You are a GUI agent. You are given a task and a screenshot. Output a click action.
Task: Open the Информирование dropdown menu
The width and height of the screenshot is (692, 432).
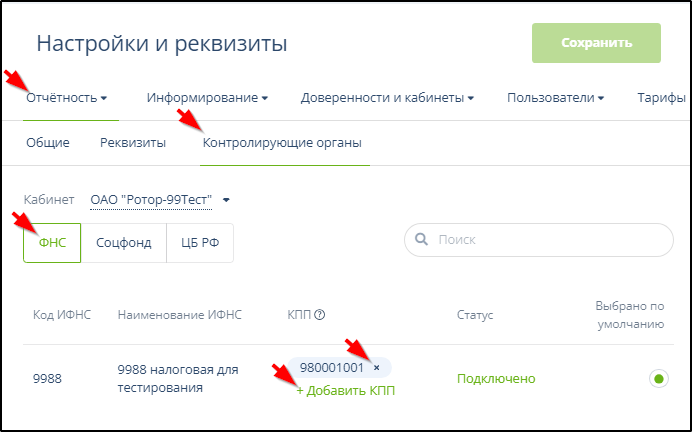tap(207, 98)
